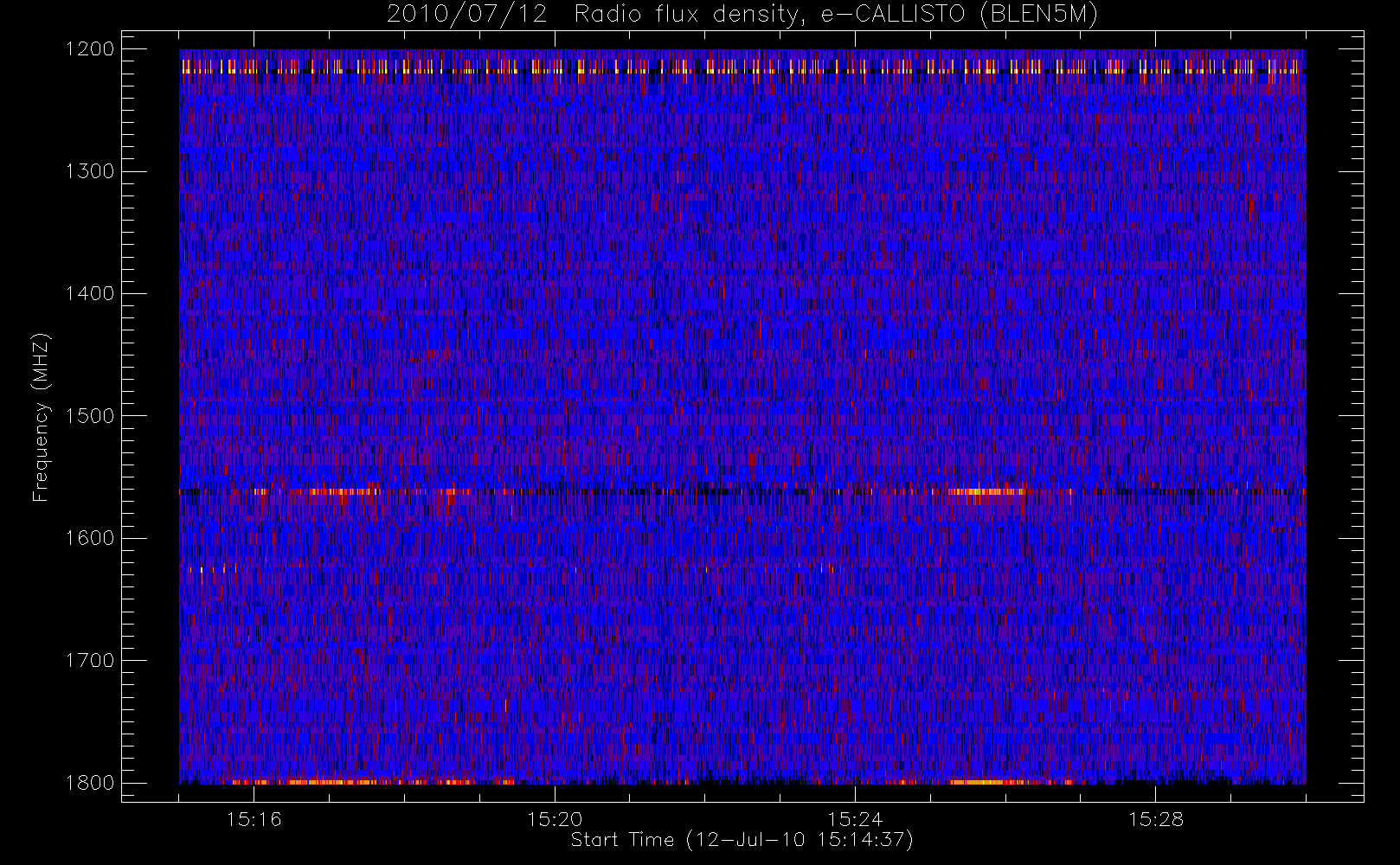Select the 1500 frequency tick label
The height and width of the screenshot is (865, 1400).
90,415
